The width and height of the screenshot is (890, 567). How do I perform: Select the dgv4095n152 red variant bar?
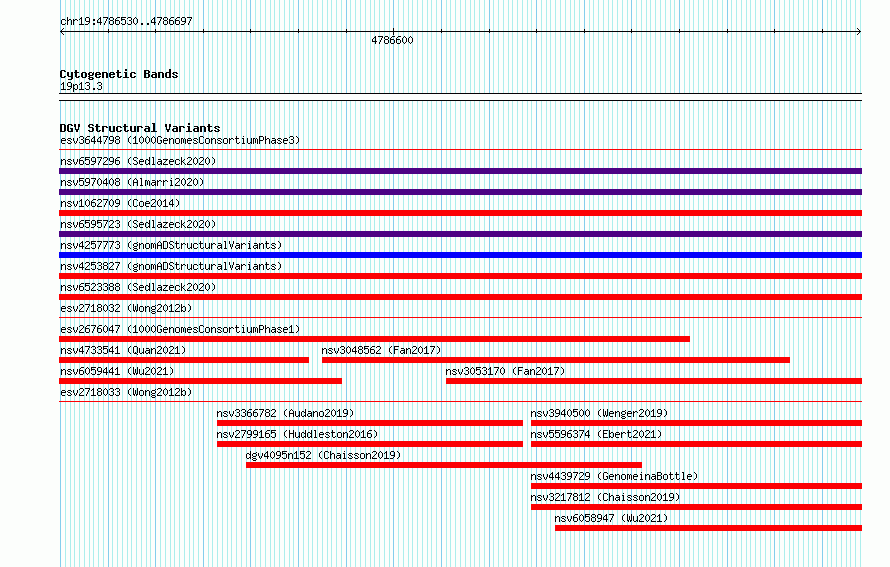point(444,465)
